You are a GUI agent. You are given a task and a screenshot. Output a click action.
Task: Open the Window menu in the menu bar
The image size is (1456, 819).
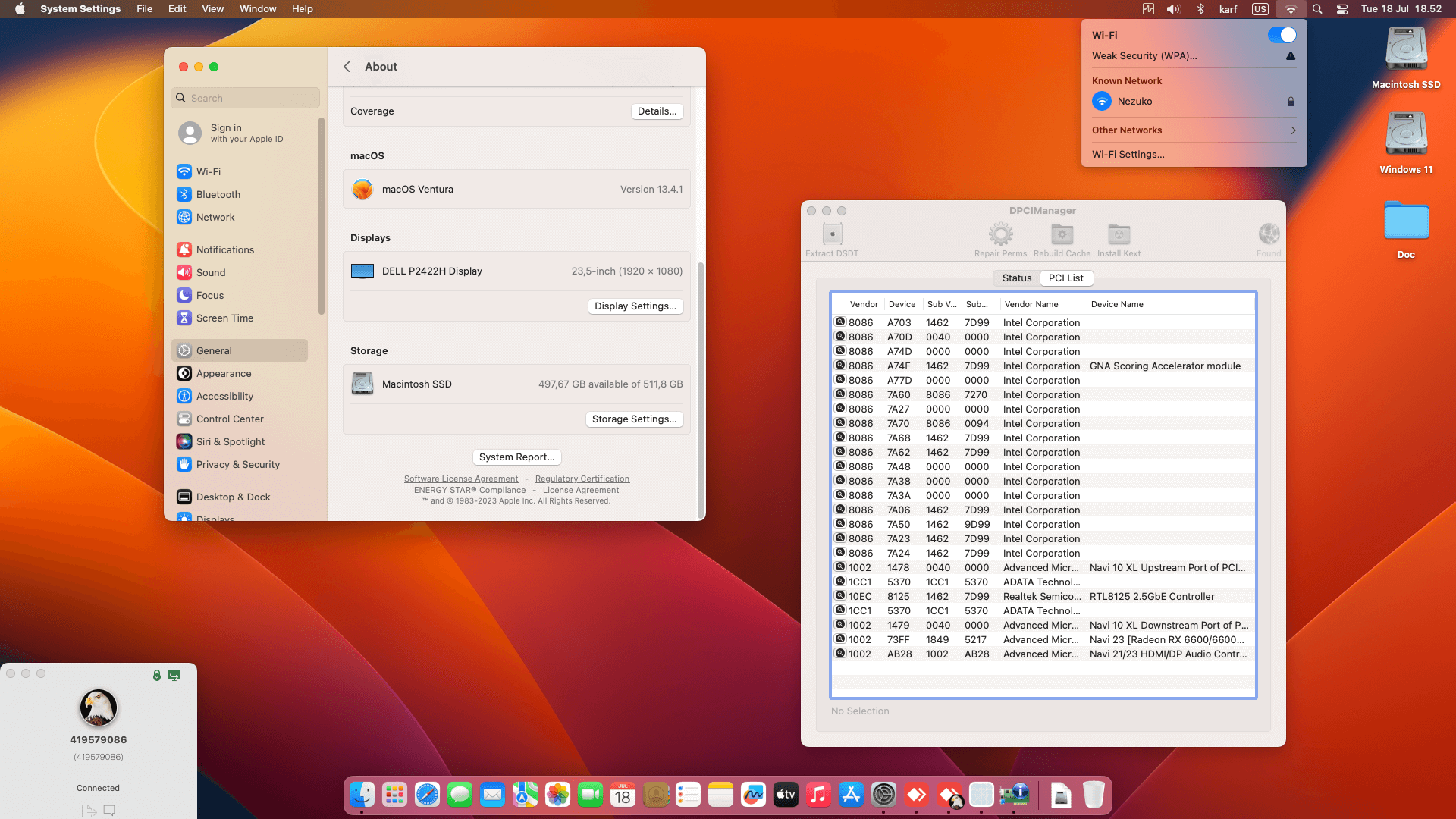tap(258, 9)
